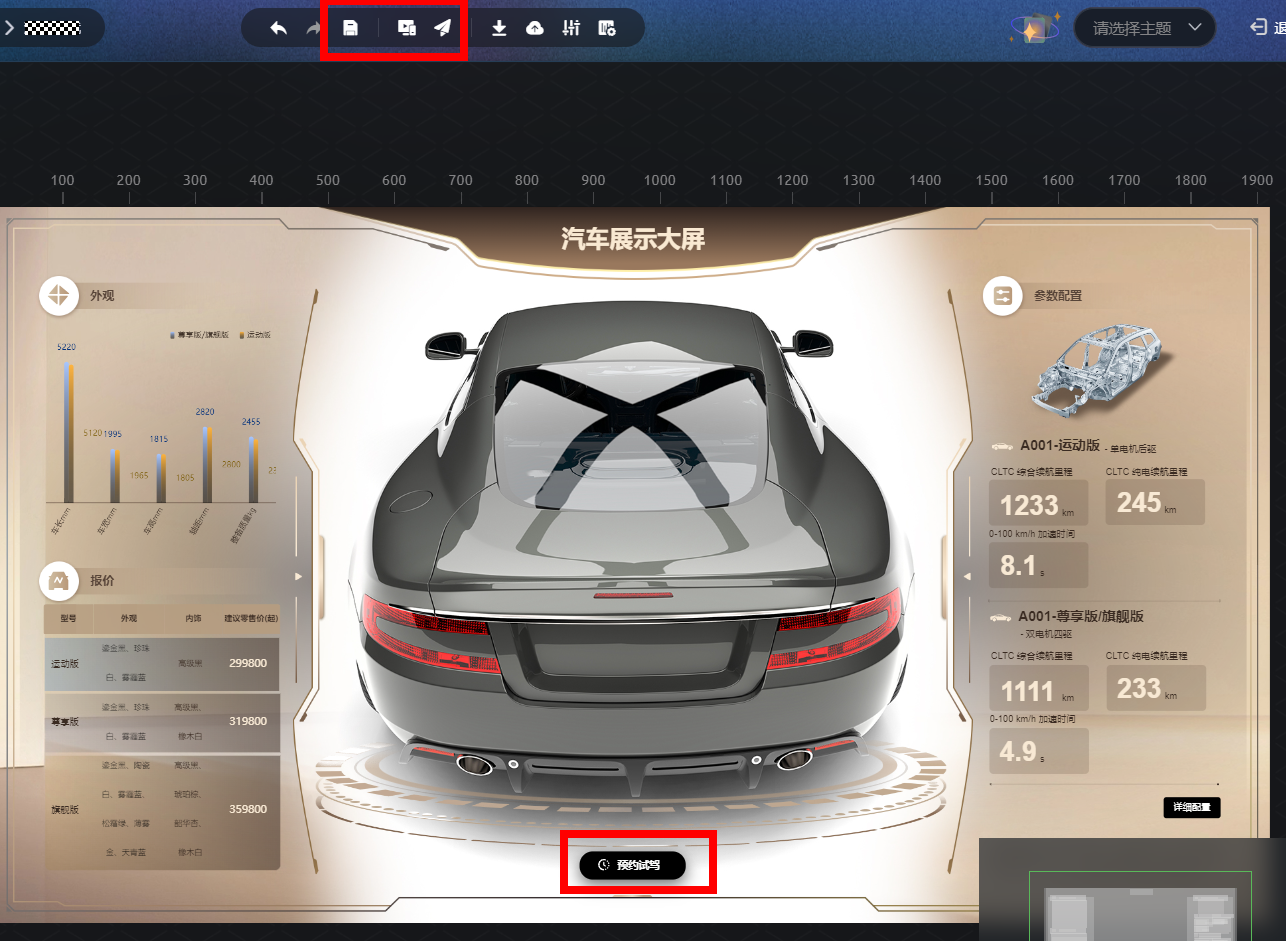This screenshot has width=1286, height=941.
Task: Click the car icon beside A001-运动版
Action: click(1002, 446)
